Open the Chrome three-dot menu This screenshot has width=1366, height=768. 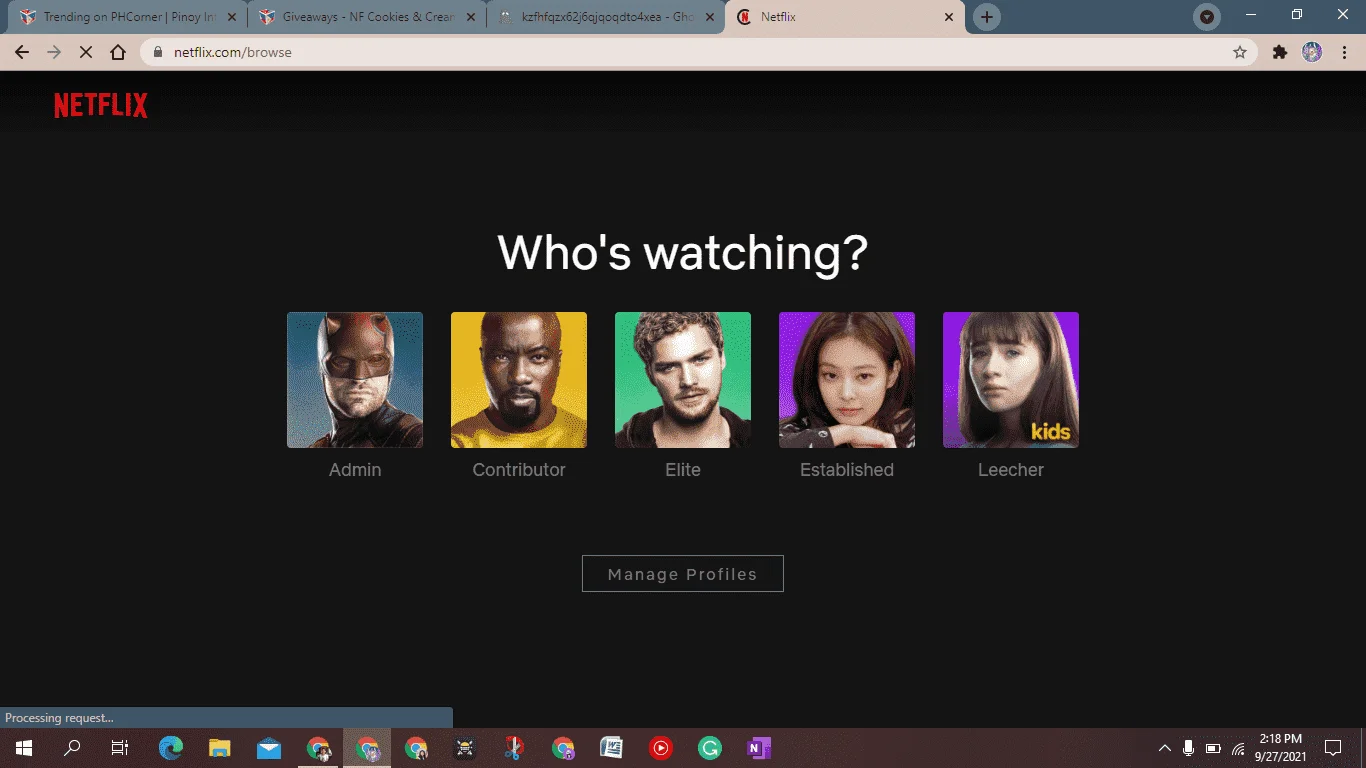[x=1344, y=52]
